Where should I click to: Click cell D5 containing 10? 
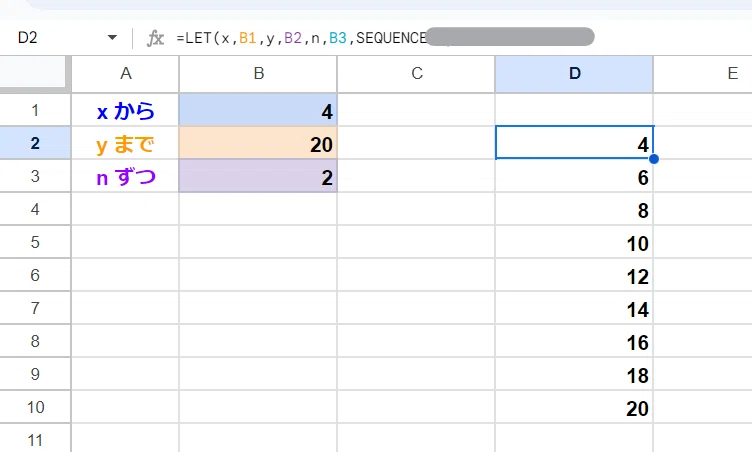[574, 242]
